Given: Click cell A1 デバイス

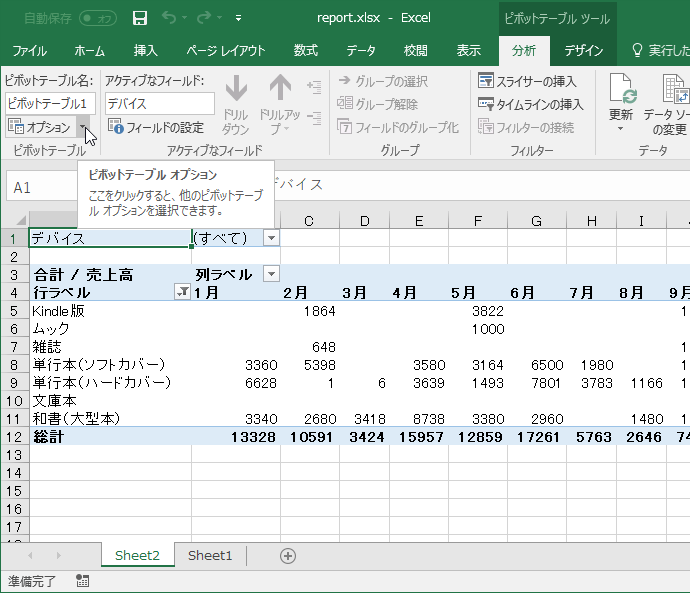Looking at the screenshot, I should pyautogui.click(x=110, y=238).
